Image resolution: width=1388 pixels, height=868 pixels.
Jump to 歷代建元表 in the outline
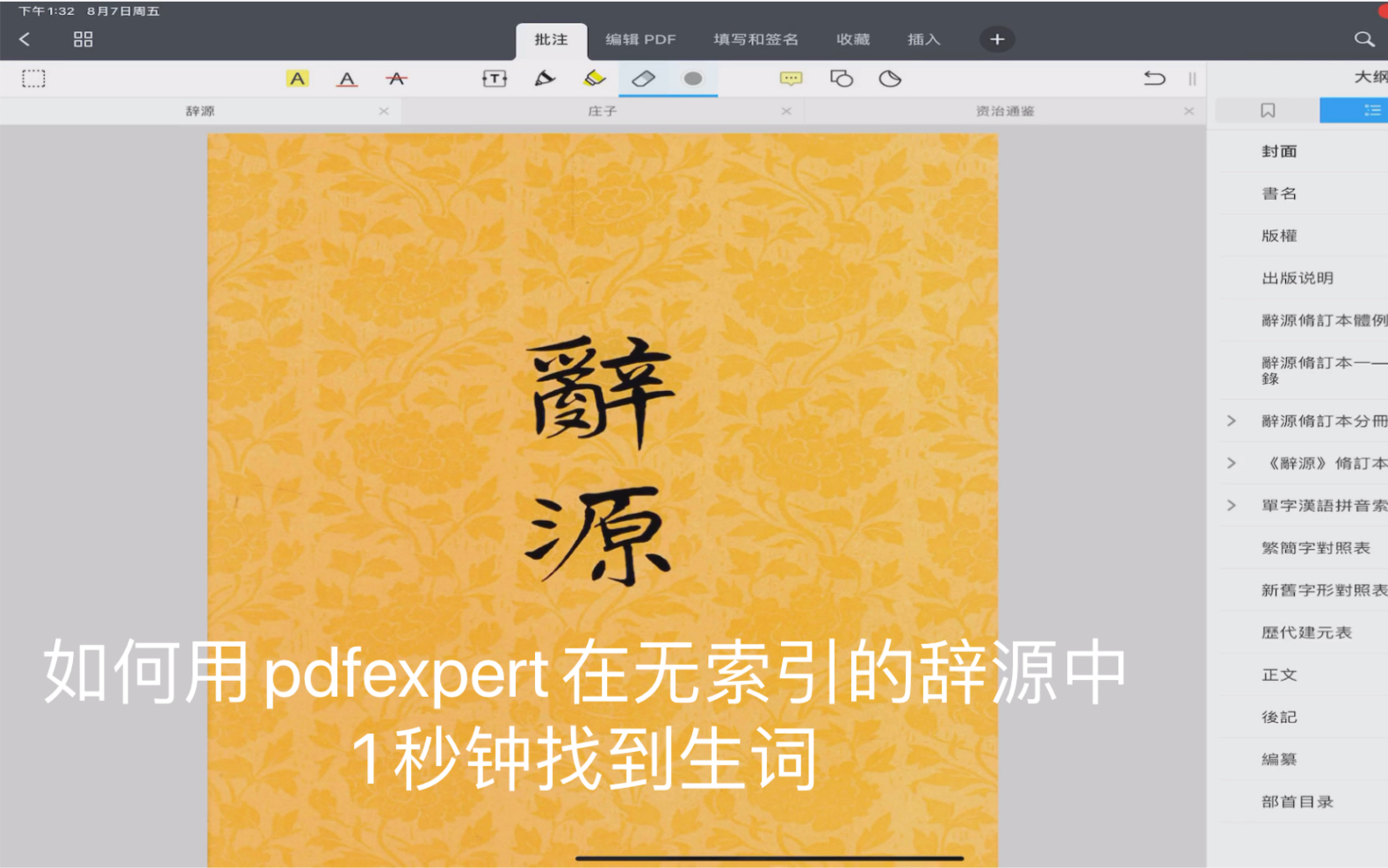[x=1306, y=632]
